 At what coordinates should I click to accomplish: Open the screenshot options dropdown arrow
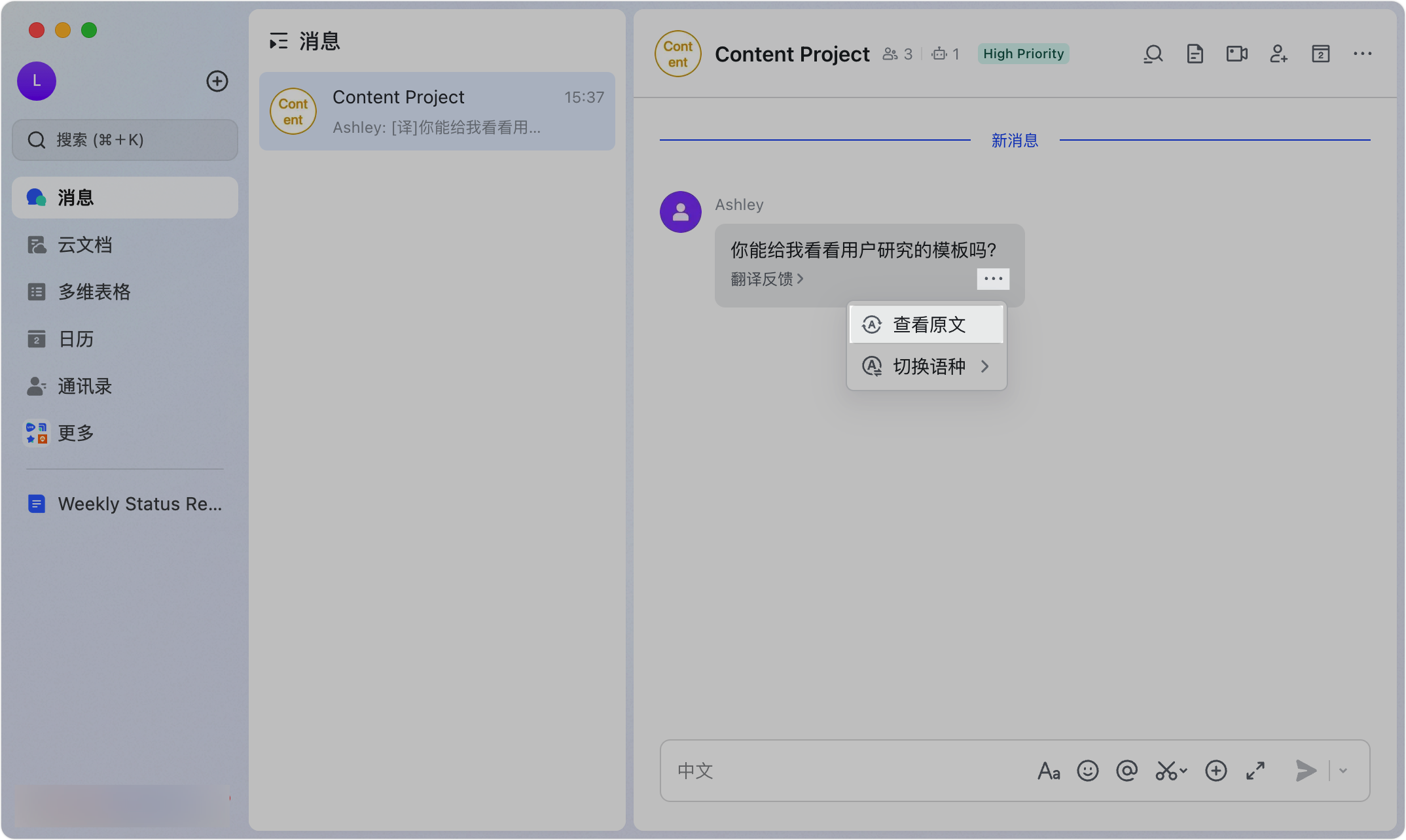[x=1183, y=771]
